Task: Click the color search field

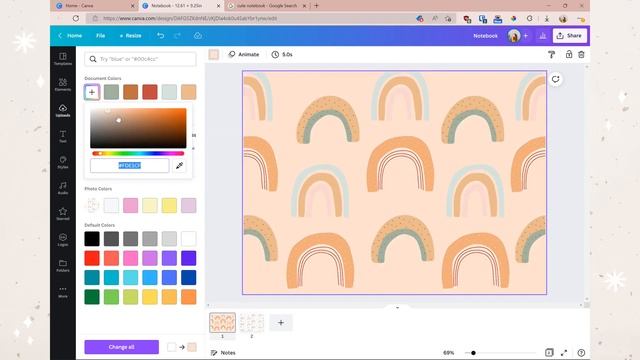Action: pos(140,59)
